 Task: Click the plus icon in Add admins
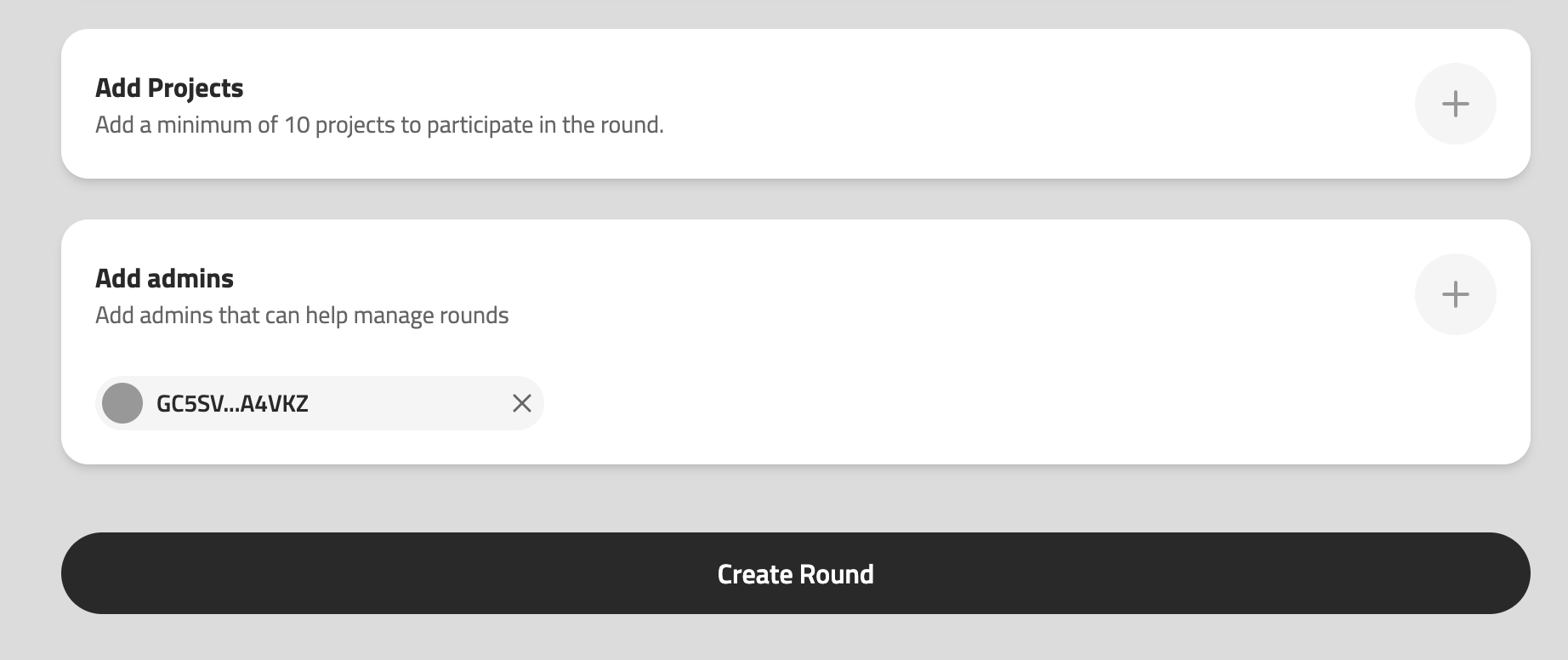pyautogui.click(x=1455, y=294)
